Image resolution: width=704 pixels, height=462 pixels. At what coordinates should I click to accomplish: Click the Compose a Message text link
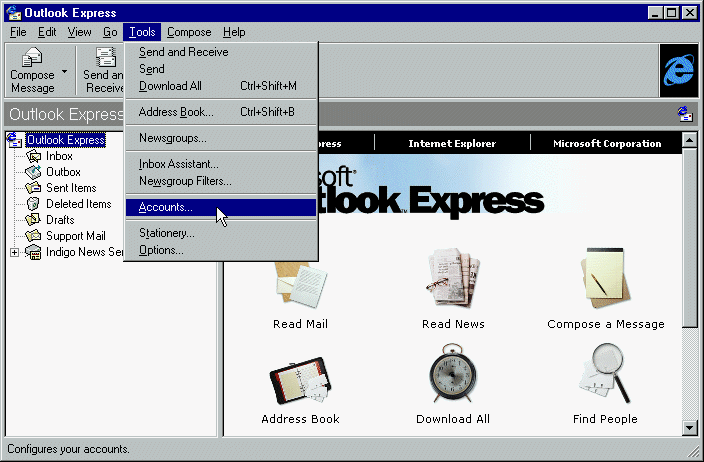pyautogui.click(x=606, y=324)
